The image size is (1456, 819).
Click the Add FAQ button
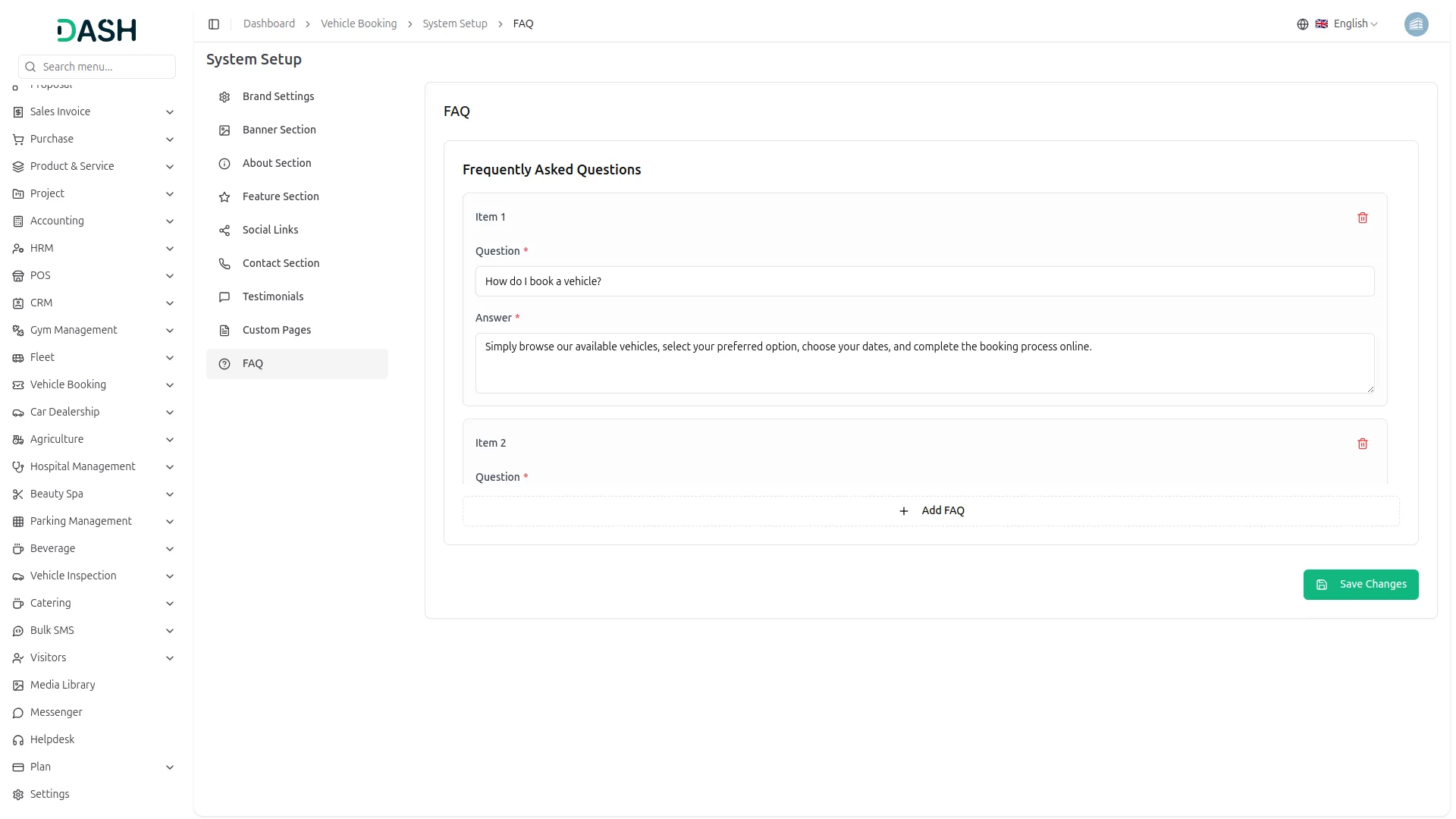pos(930,511)
